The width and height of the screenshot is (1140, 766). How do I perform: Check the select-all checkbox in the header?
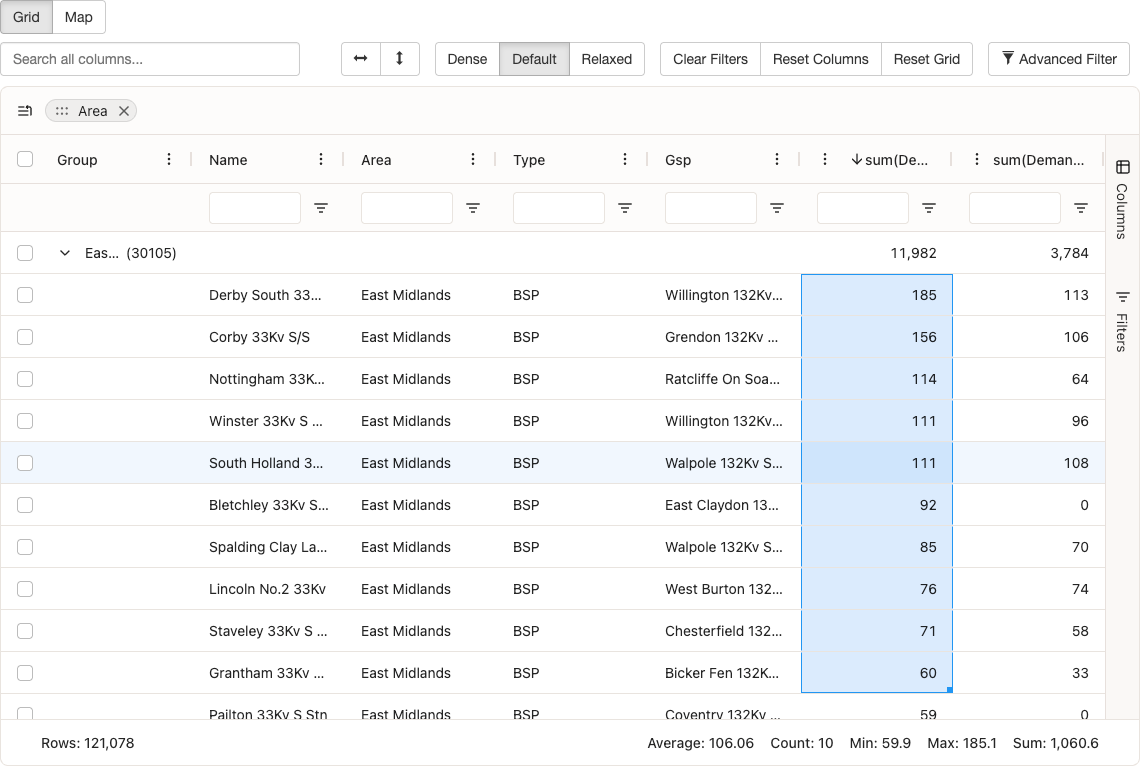point(25,159)
